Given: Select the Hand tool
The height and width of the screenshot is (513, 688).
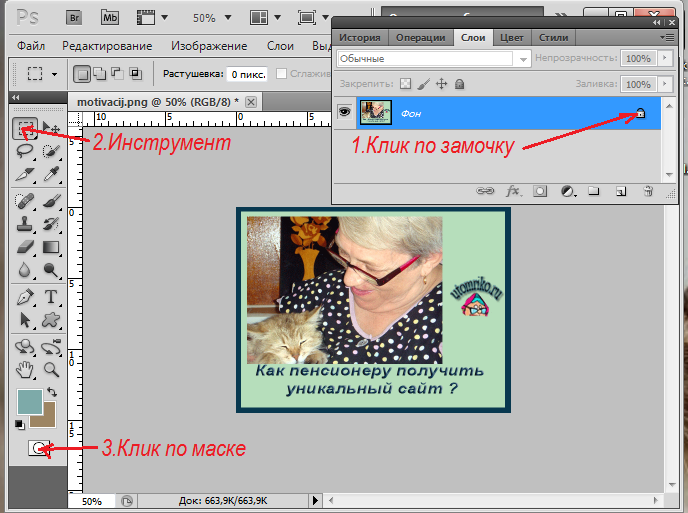Looking at the screenshot, I should (x=24, y=369).
